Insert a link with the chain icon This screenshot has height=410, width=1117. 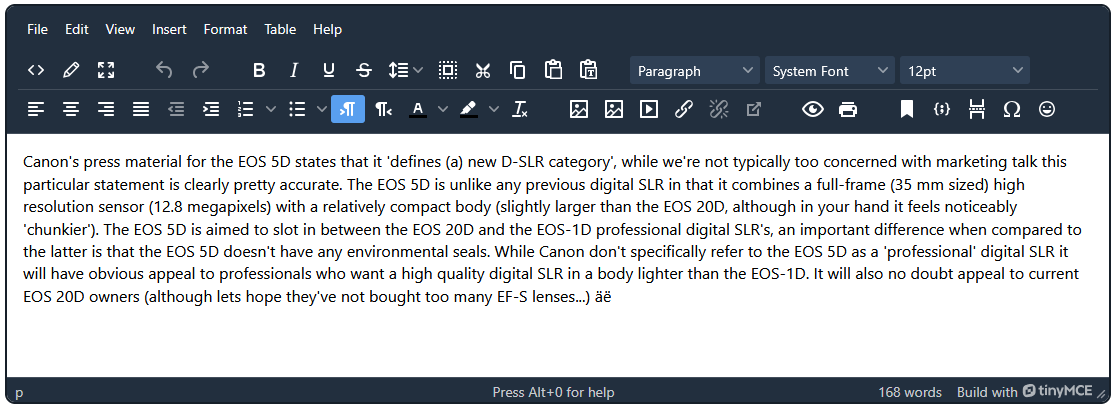(684, 109)
